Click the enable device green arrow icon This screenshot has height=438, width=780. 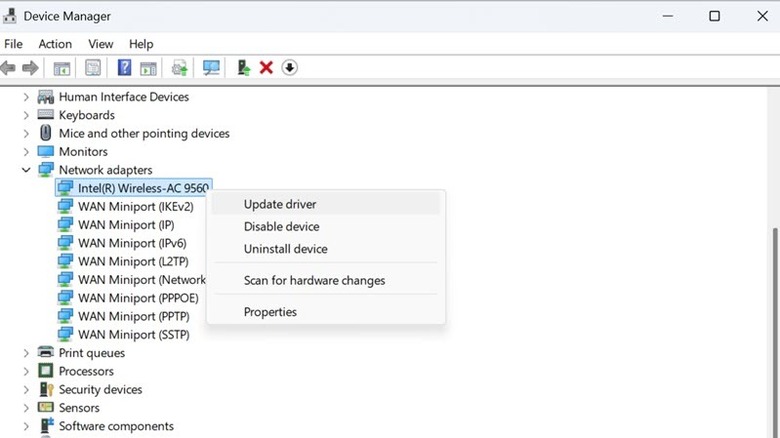pos(243,68)
